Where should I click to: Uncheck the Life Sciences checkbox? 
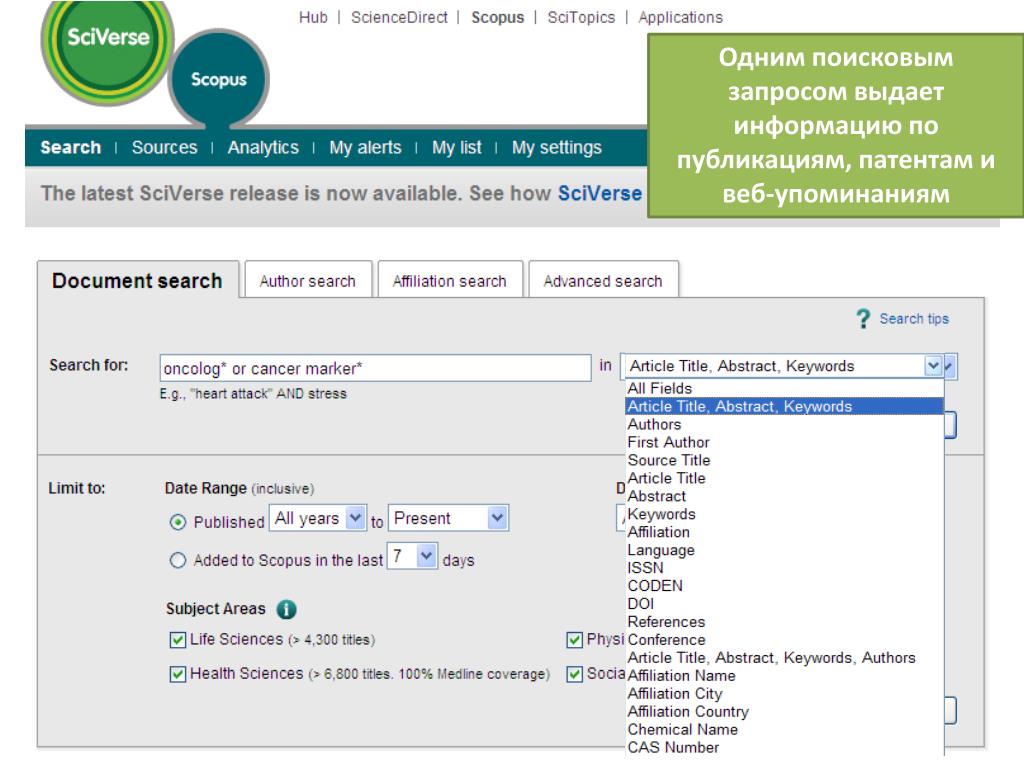point(178,639)
